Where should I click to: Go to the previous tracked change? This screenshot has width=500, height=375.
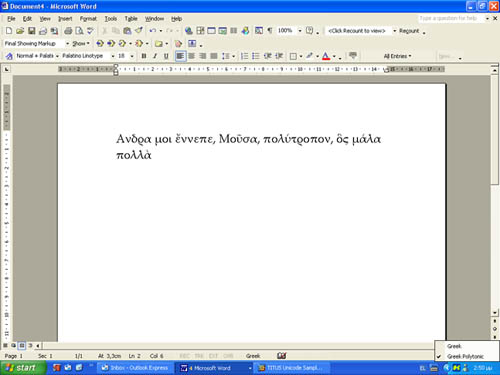(100, 43)
